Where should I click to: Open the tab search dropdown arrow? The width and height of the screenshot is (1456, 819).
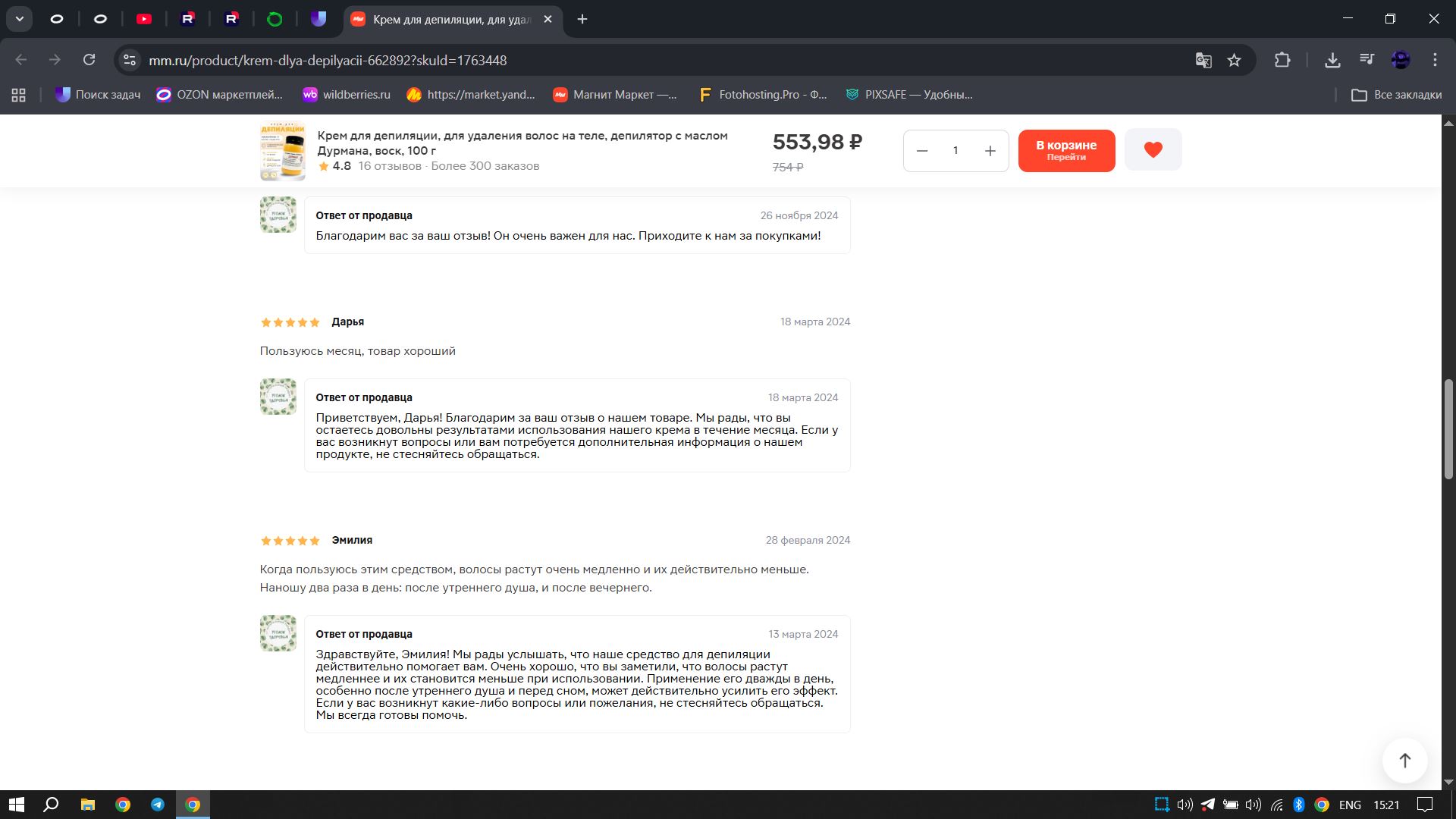[20, 19]
